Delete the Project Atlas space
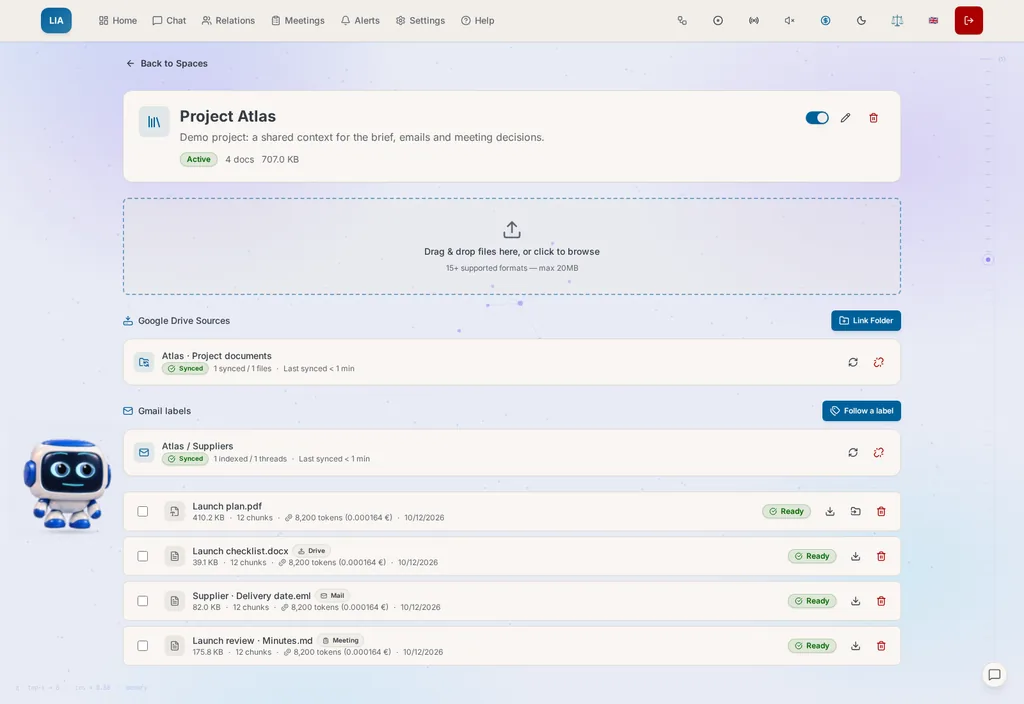This screenshot has height=704, width=1024. tap(873, 118)
